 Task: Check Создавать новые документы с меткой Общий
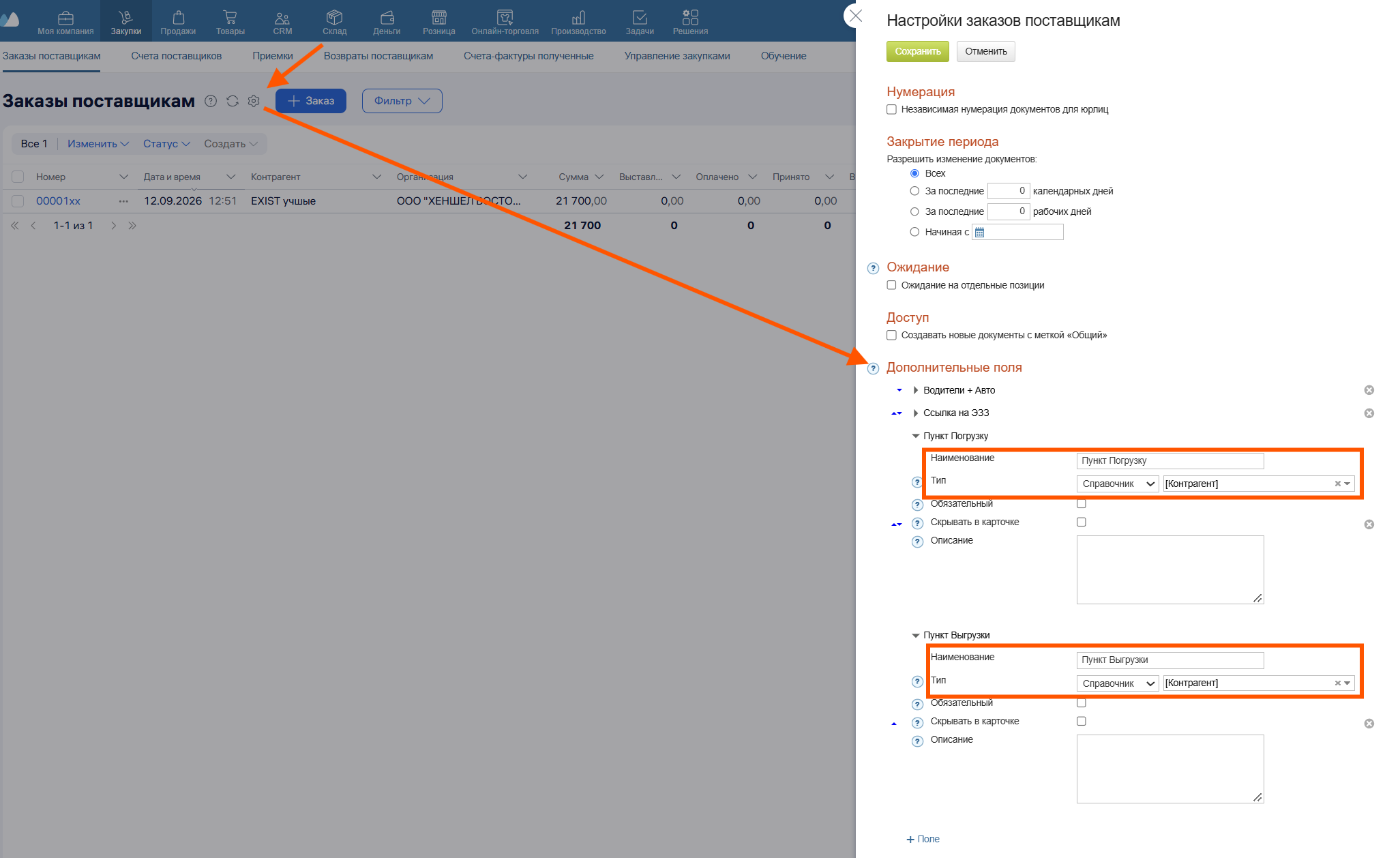[891, 335]
